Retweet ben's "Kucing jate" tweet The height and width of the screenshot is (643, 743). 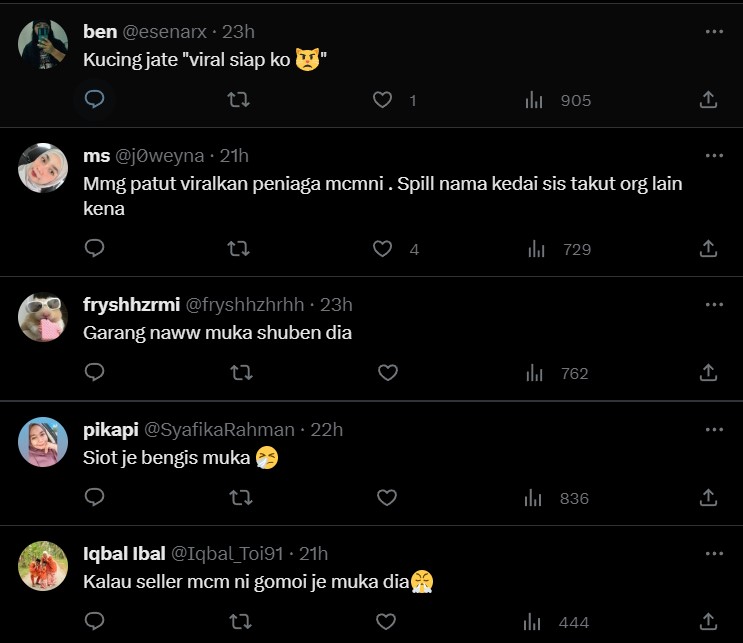[x=239, y=99]
